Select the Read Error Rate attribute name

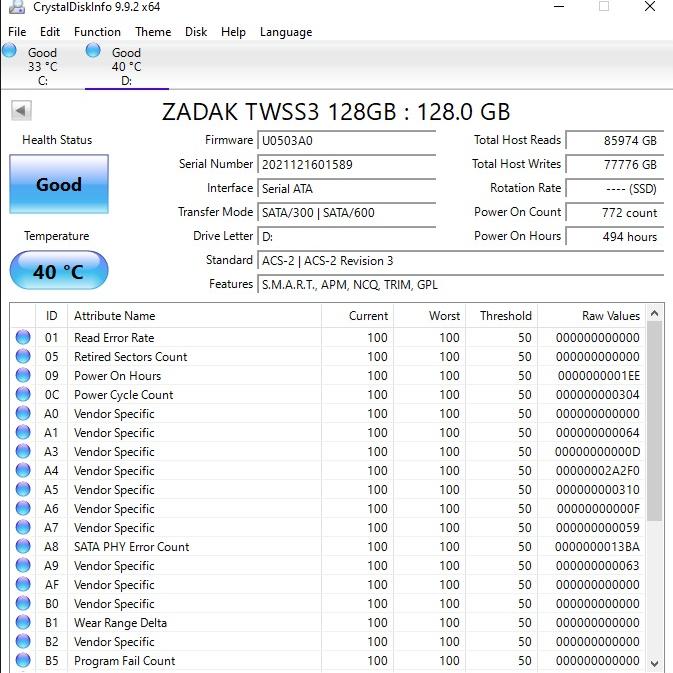click(x=114, y=338)
